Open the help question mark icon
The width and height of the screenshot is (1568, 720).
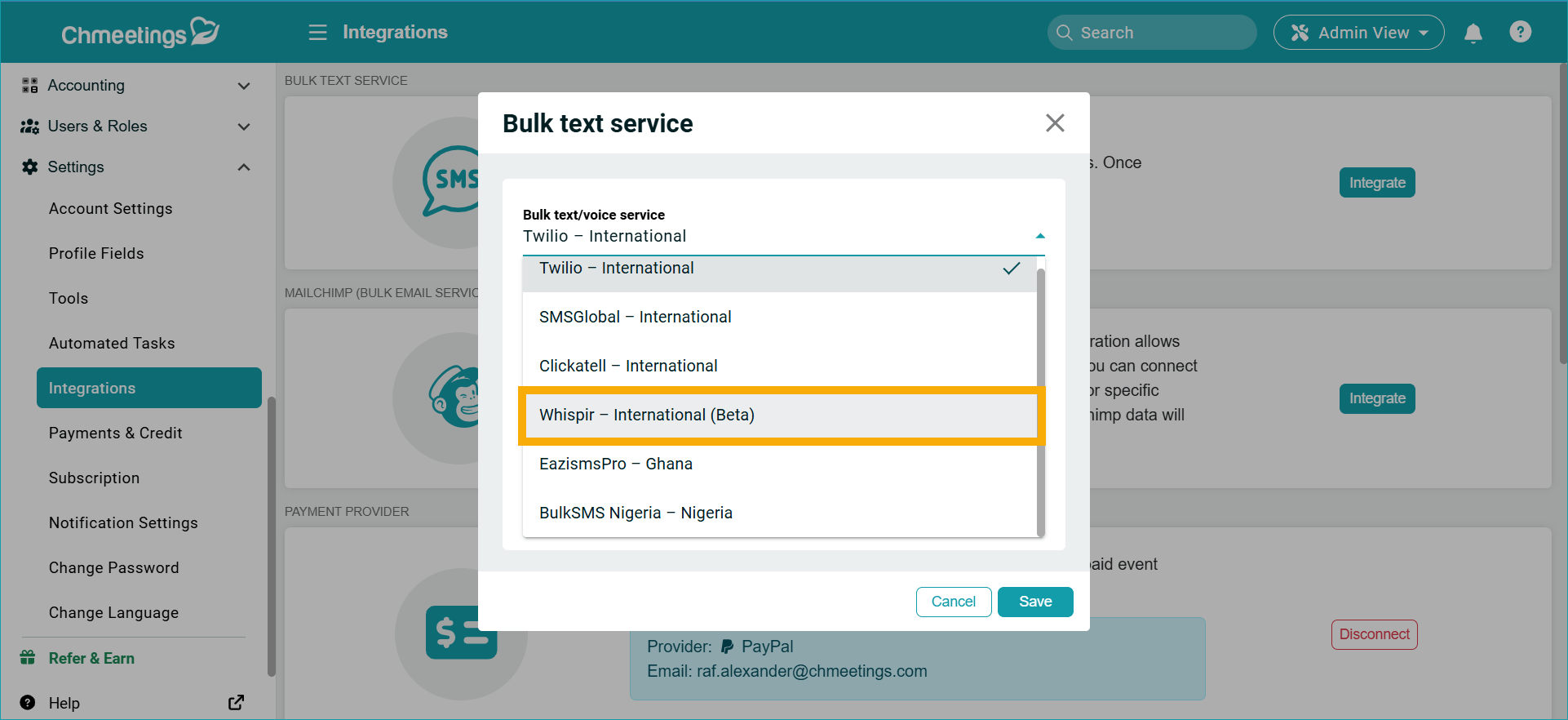(x=1520, y=32)
